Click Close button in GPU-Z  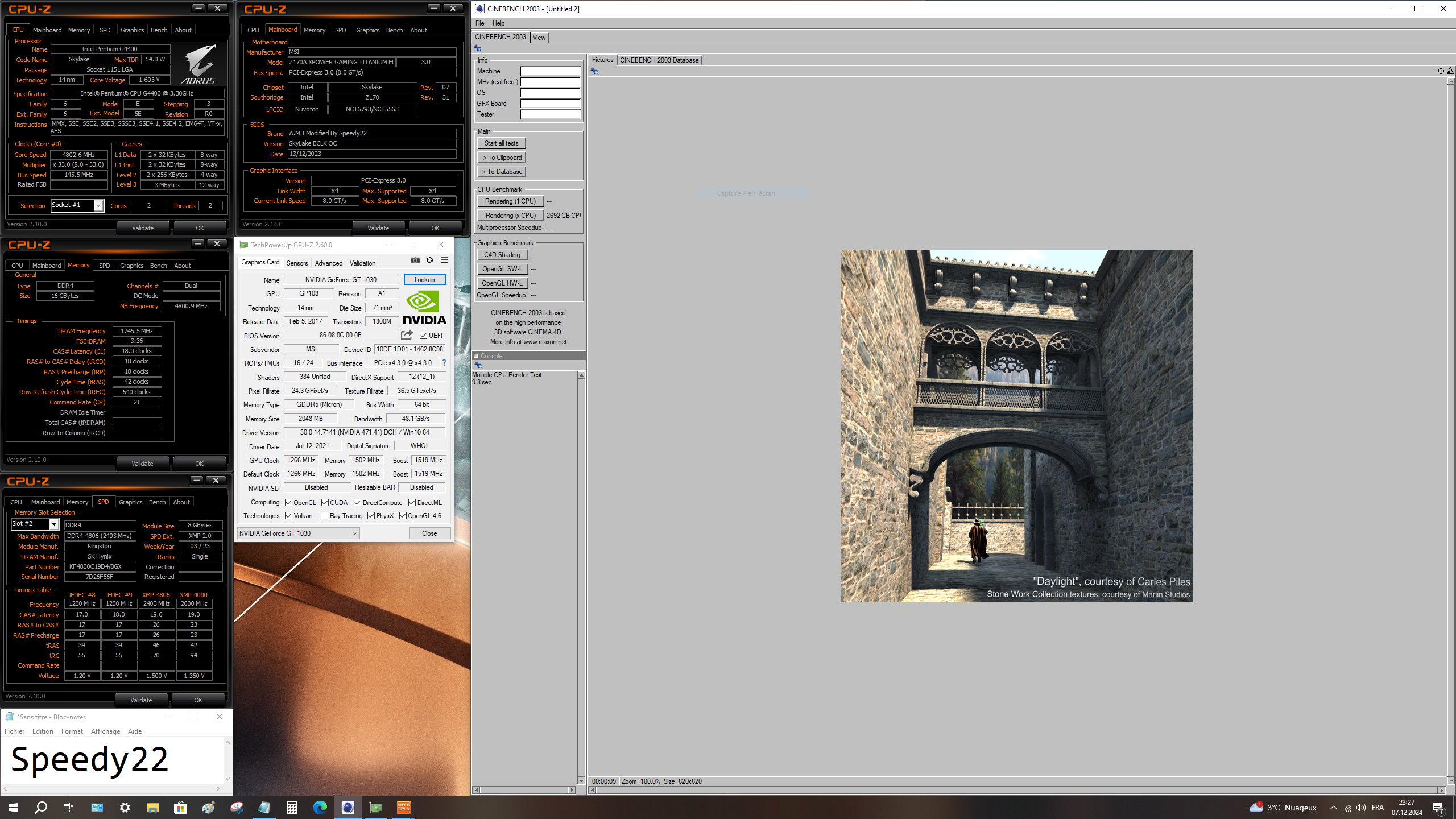pyautogui.click(x=429, y=533)
